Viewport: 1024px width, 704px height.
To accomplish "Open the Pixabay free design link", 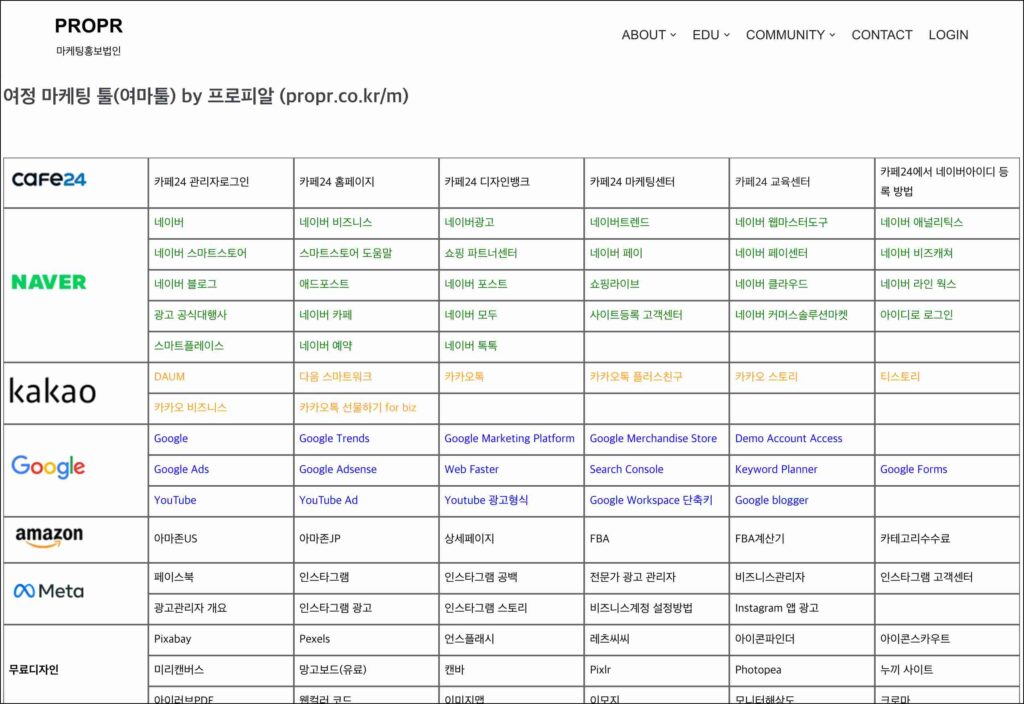I will coord(172,639).
